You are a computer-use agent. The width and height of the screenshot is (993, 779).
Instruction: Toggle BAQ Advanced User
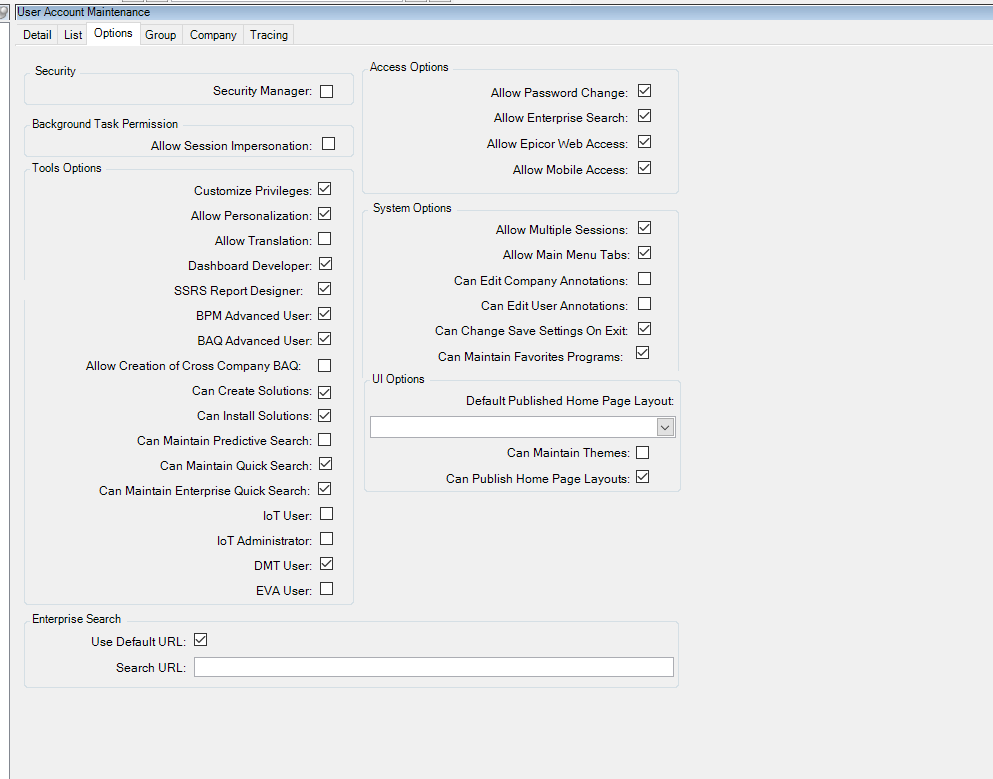(325, 339)
